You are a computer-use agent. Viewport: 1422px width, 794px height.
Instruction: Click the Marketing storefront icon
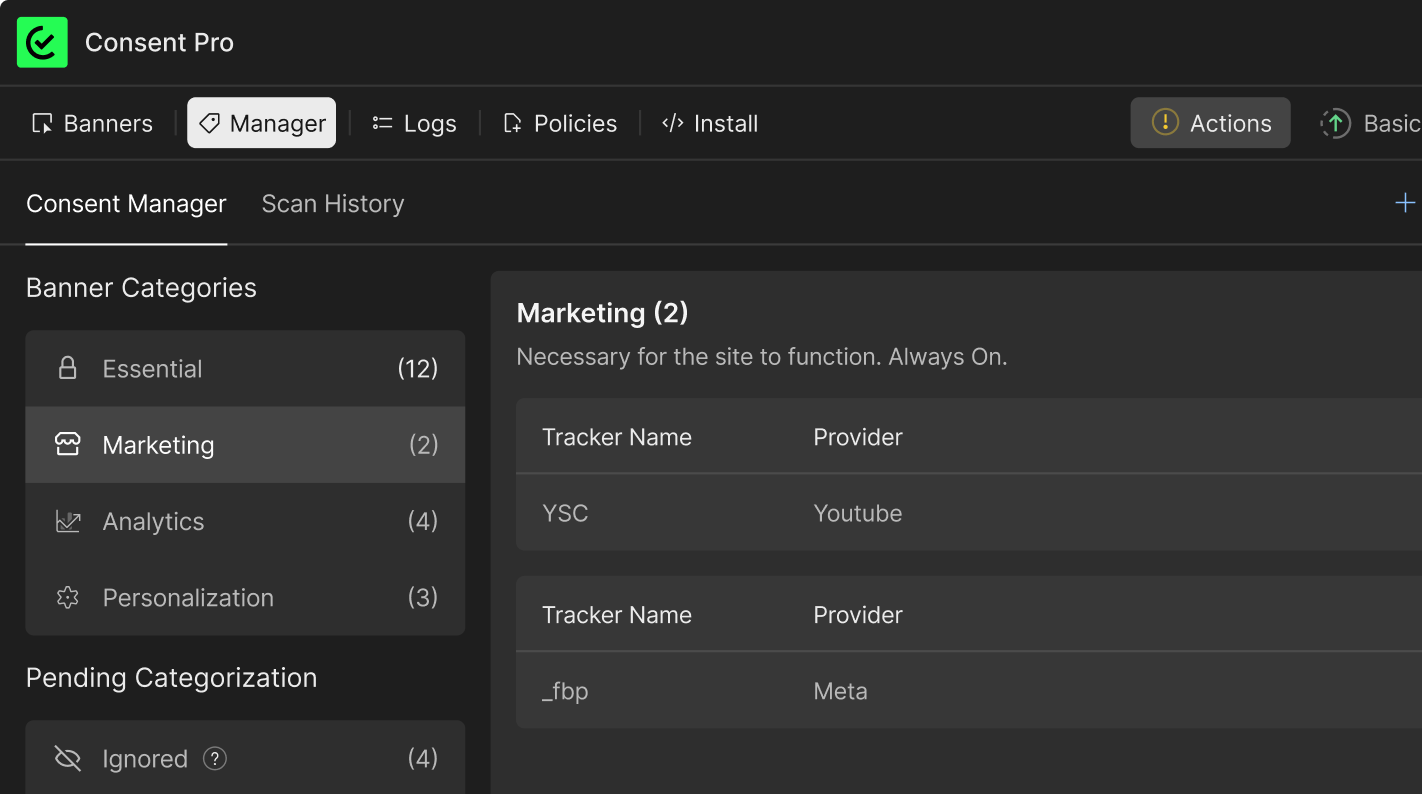(x=68, y=445)
